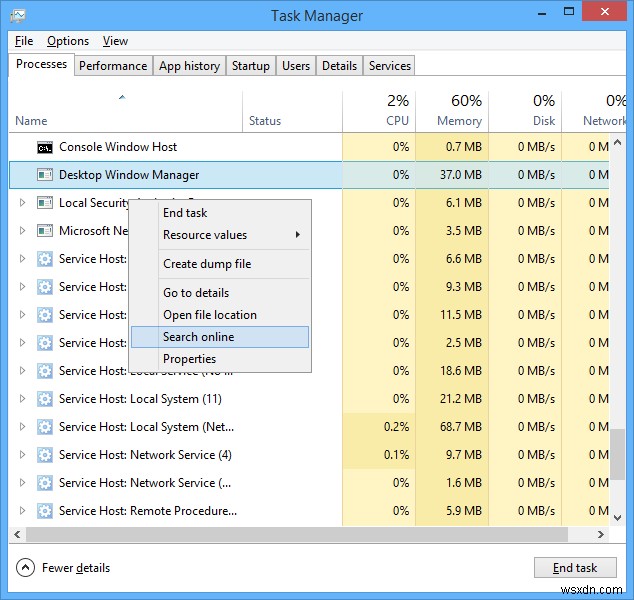This screenshot has width=634, height=600.
Task: Click gear icon of Service Host 11.5 MB row
Action: (45, 315)
